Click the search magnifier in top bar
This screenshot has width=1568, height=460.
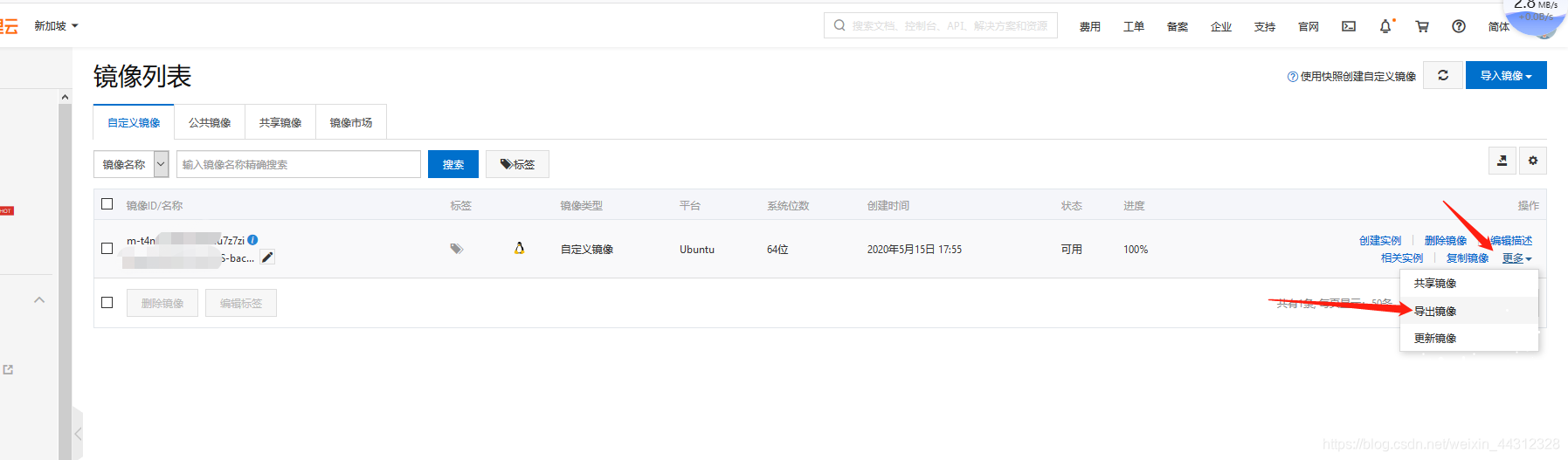click(839, 25)
